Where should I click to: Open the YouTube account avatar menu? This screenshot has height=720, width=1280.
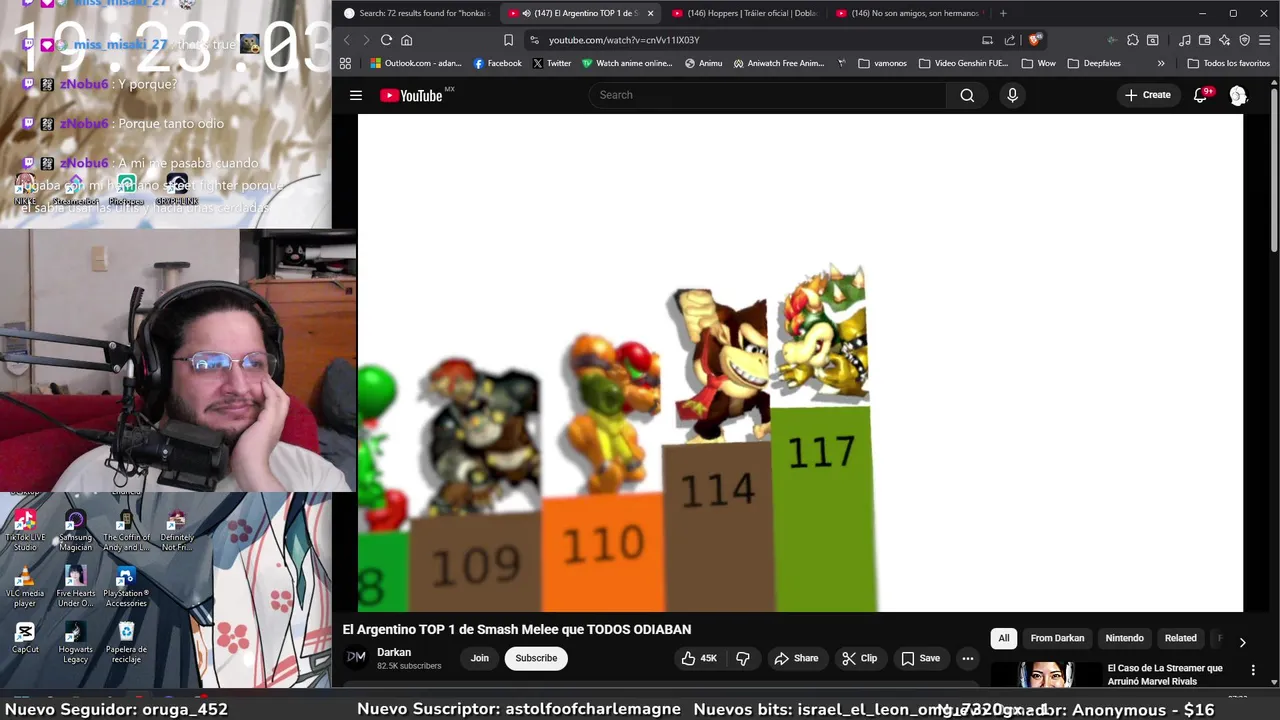1238,95
